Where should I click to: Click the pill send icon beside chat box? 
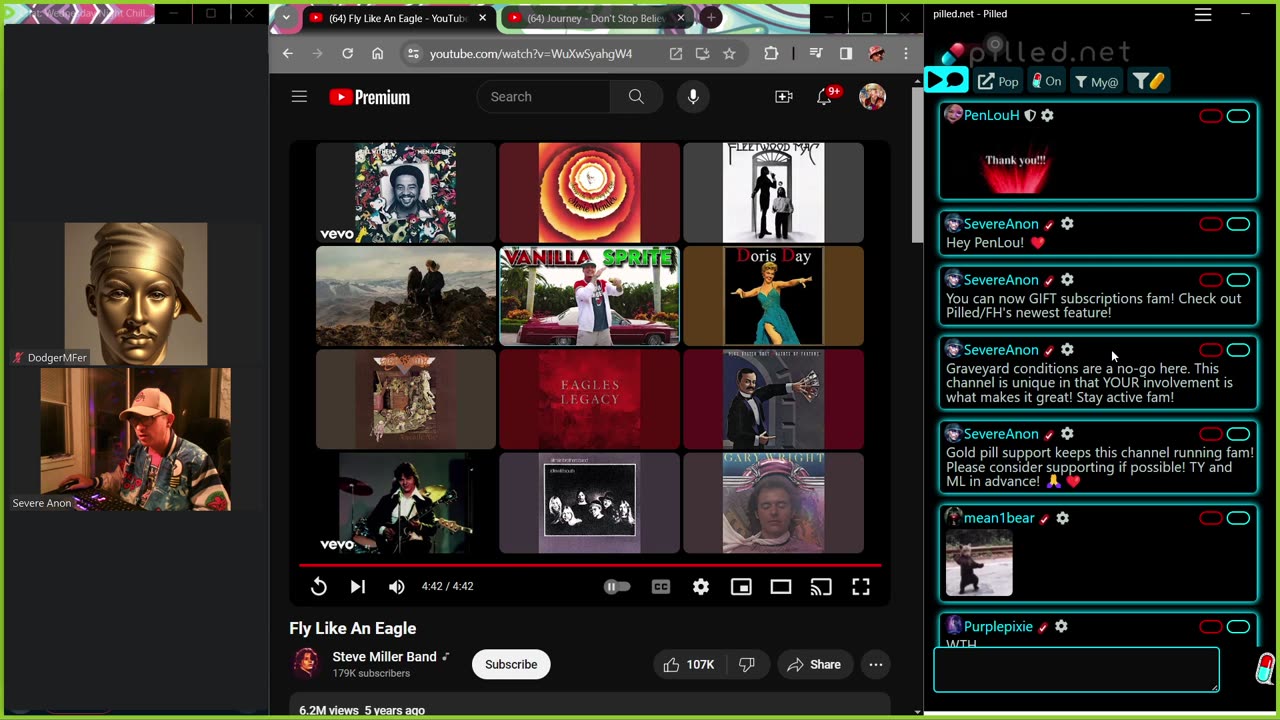pos(1265,668)
